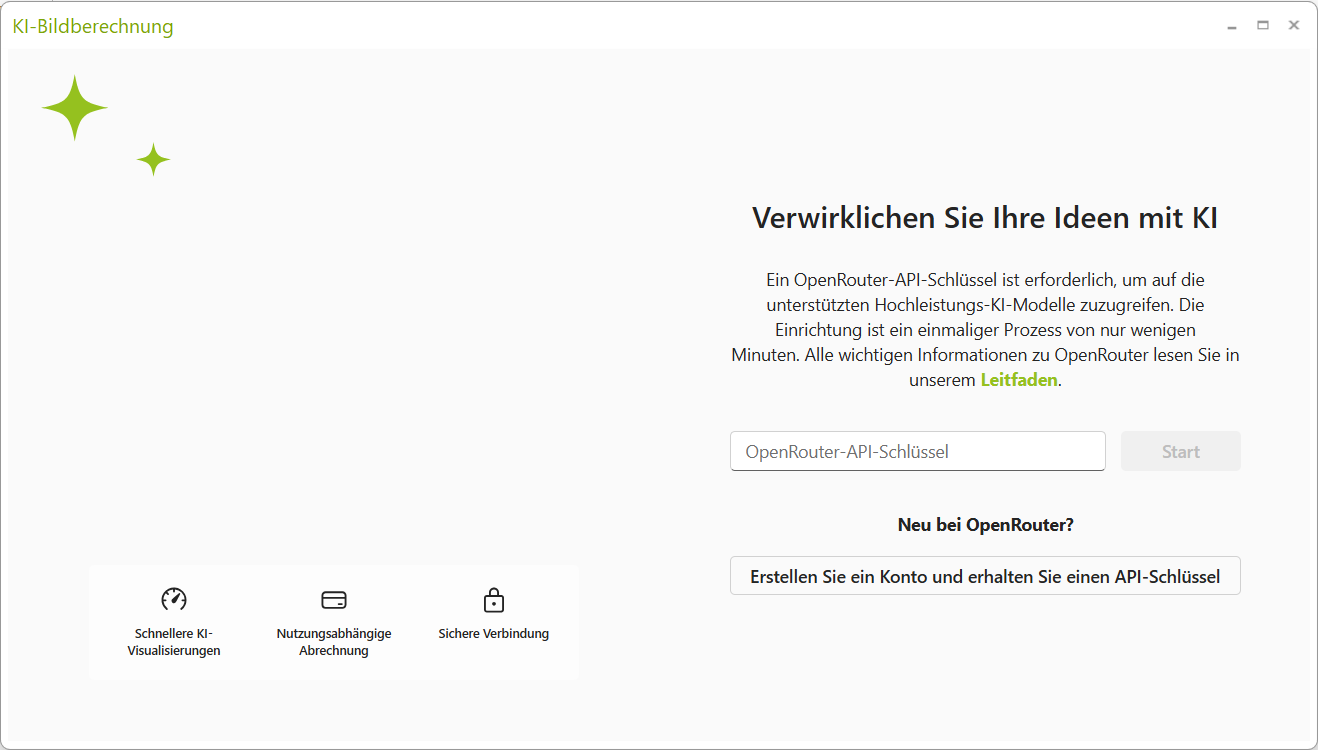Click Erstellen Sie ein Konto button
Image resolution: width=1318 pixels, height=750 pixels.
(x=985, y=576)
